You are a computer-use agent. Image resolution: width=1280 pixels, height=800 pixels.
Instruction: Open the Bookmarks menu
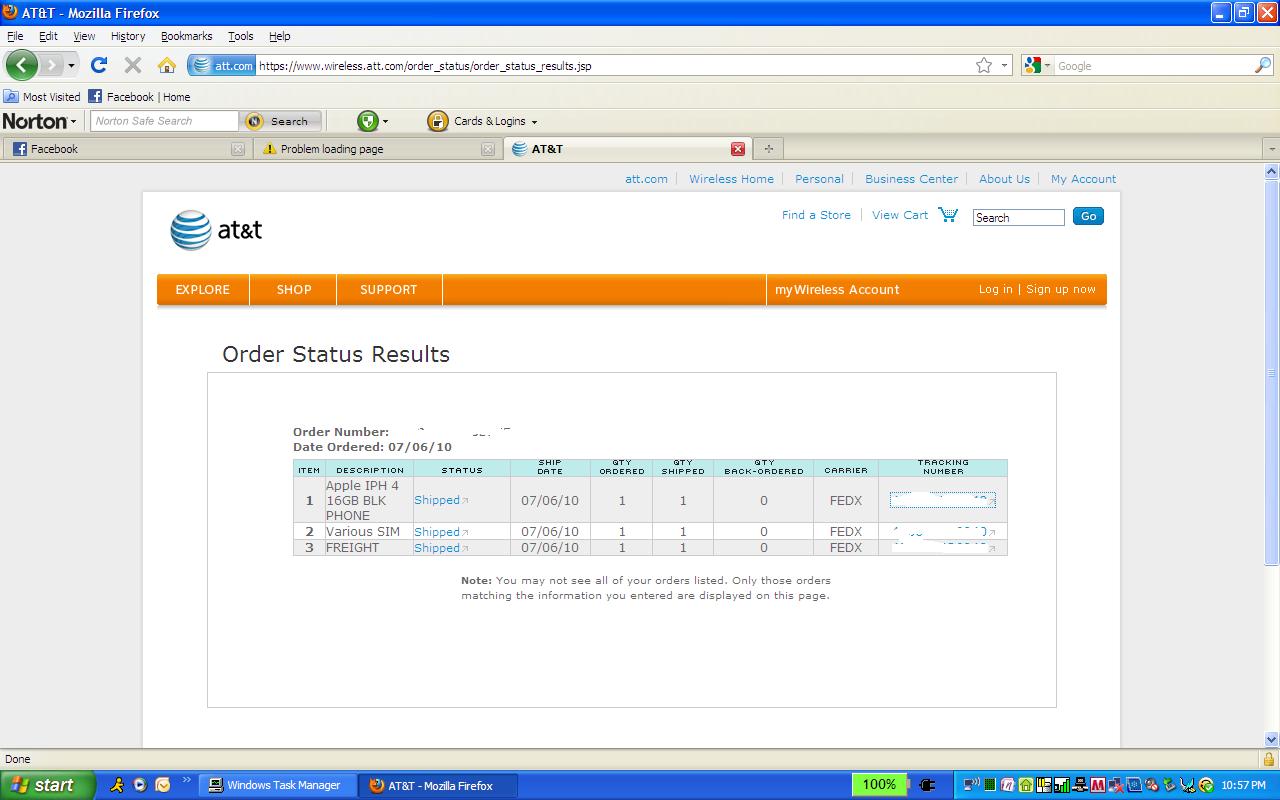(x=186, y=36)
